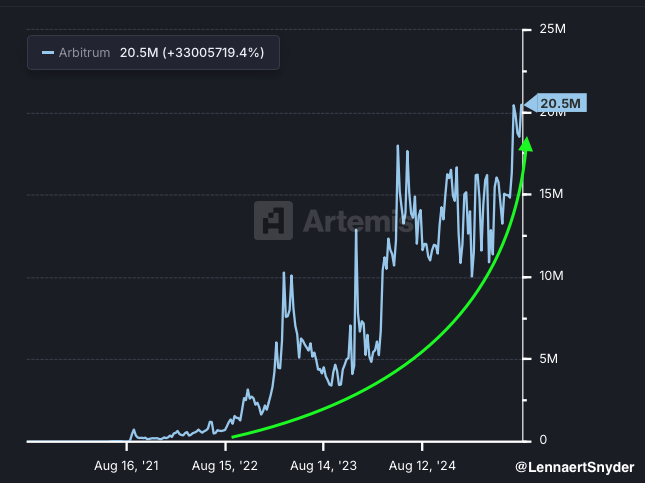Select the Arbitrum legend label
This screenshot has width=645, height=483.
coord(84,53)
